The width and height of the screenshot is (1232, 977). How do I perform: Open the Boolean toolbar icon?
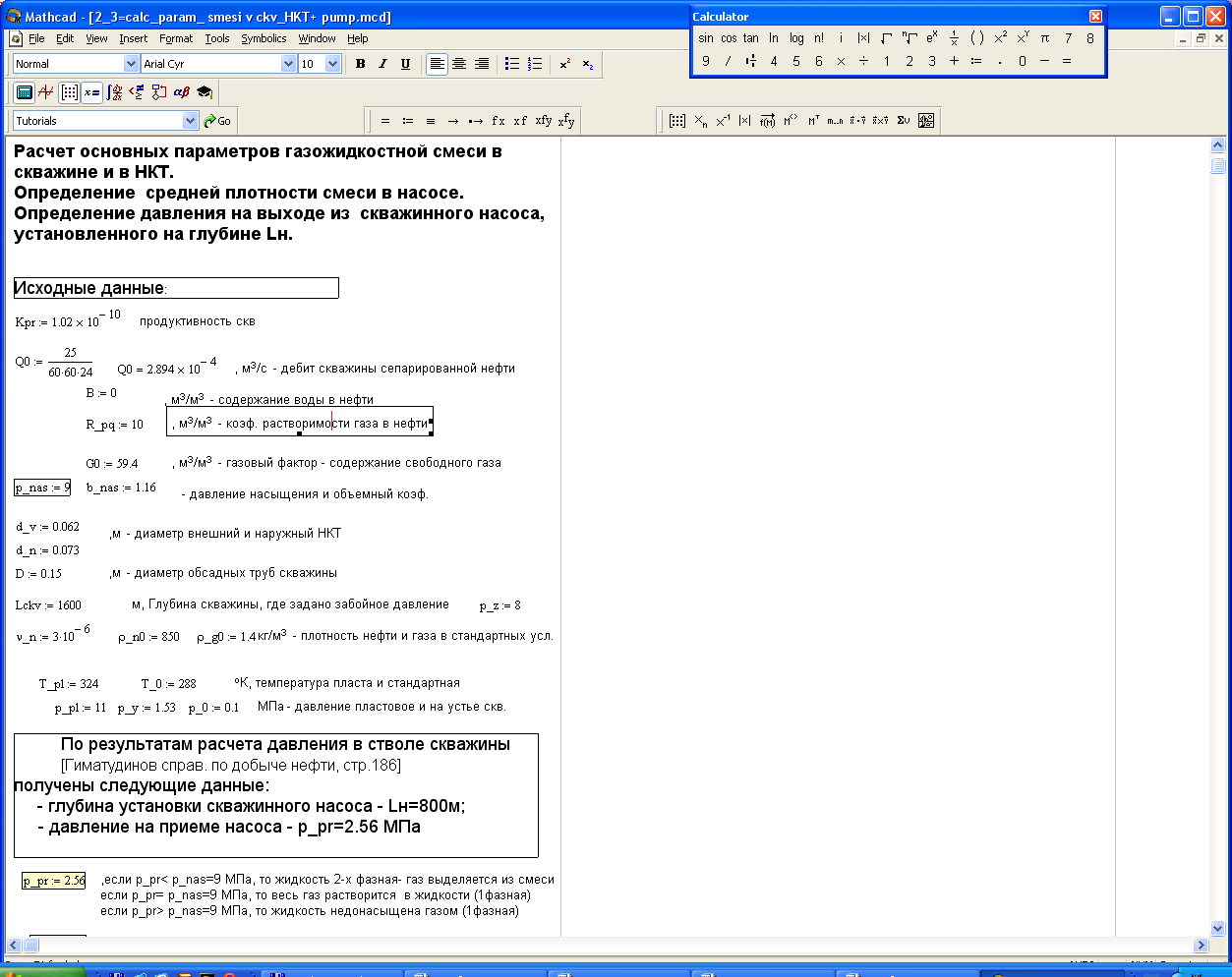coord(137,92)
